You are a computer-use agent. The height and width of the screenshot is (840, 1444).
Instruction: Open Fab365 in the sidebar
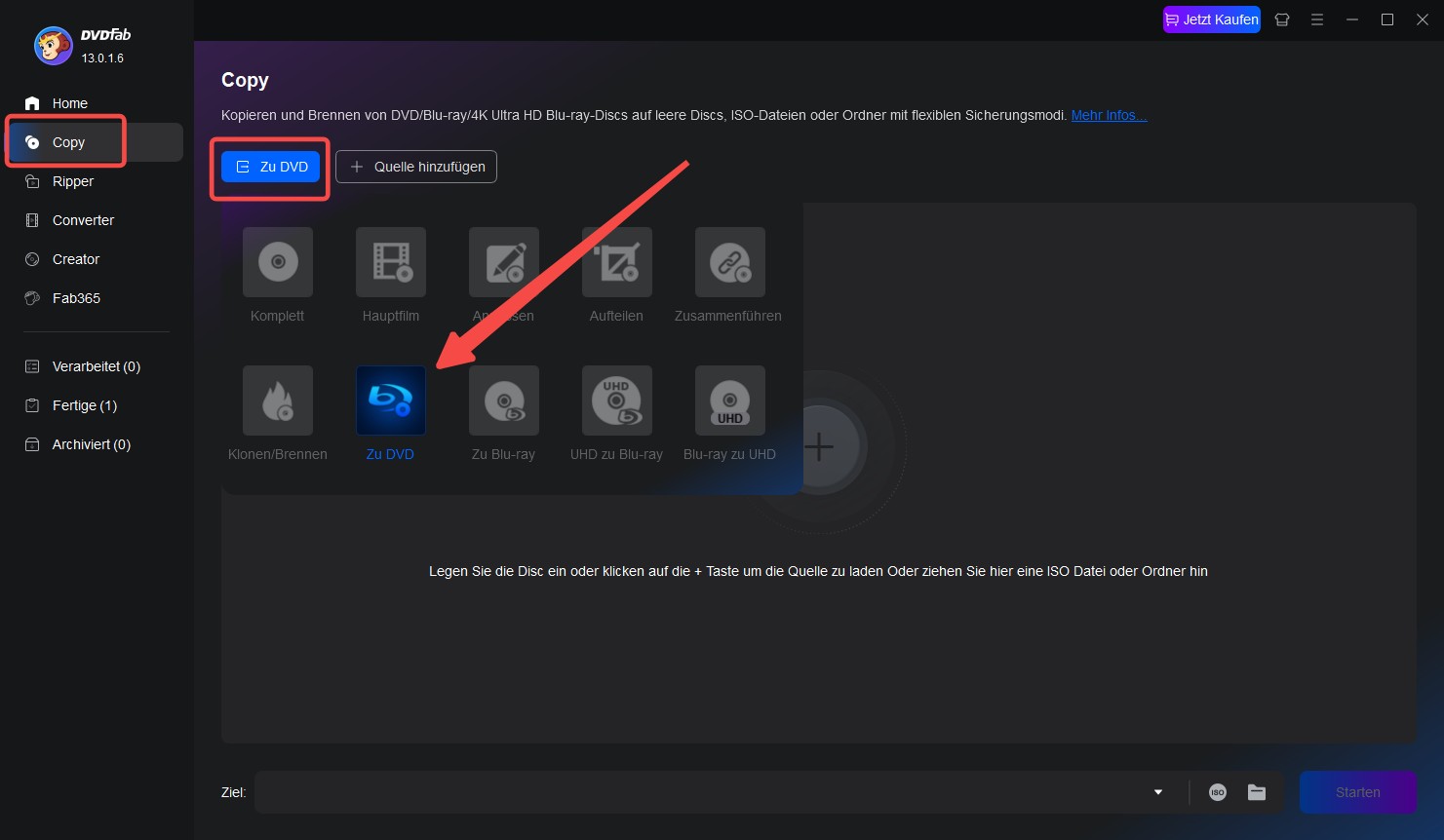tap(76, 298)
